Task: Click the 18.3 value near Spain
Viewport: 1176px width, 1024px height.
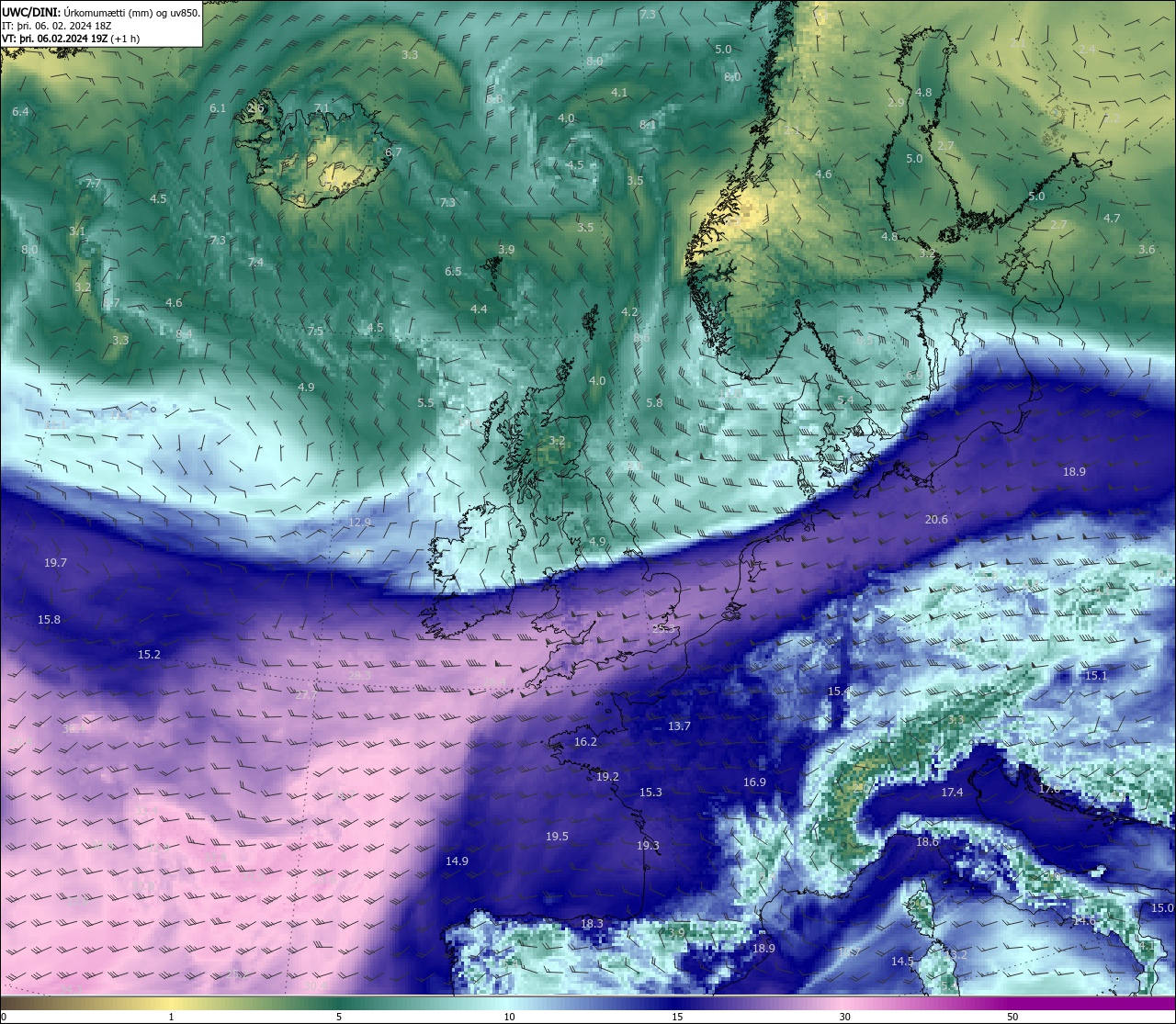Action: coord(592,924)
